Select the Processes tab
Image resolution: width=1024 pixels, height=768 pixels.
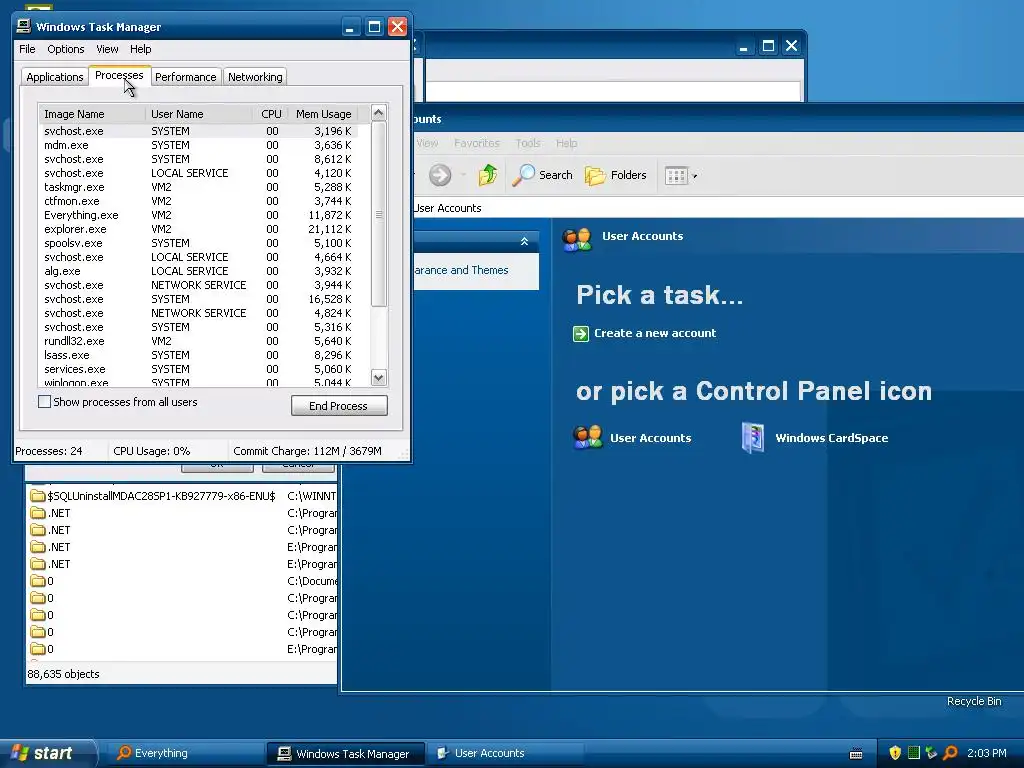point(119,75)
